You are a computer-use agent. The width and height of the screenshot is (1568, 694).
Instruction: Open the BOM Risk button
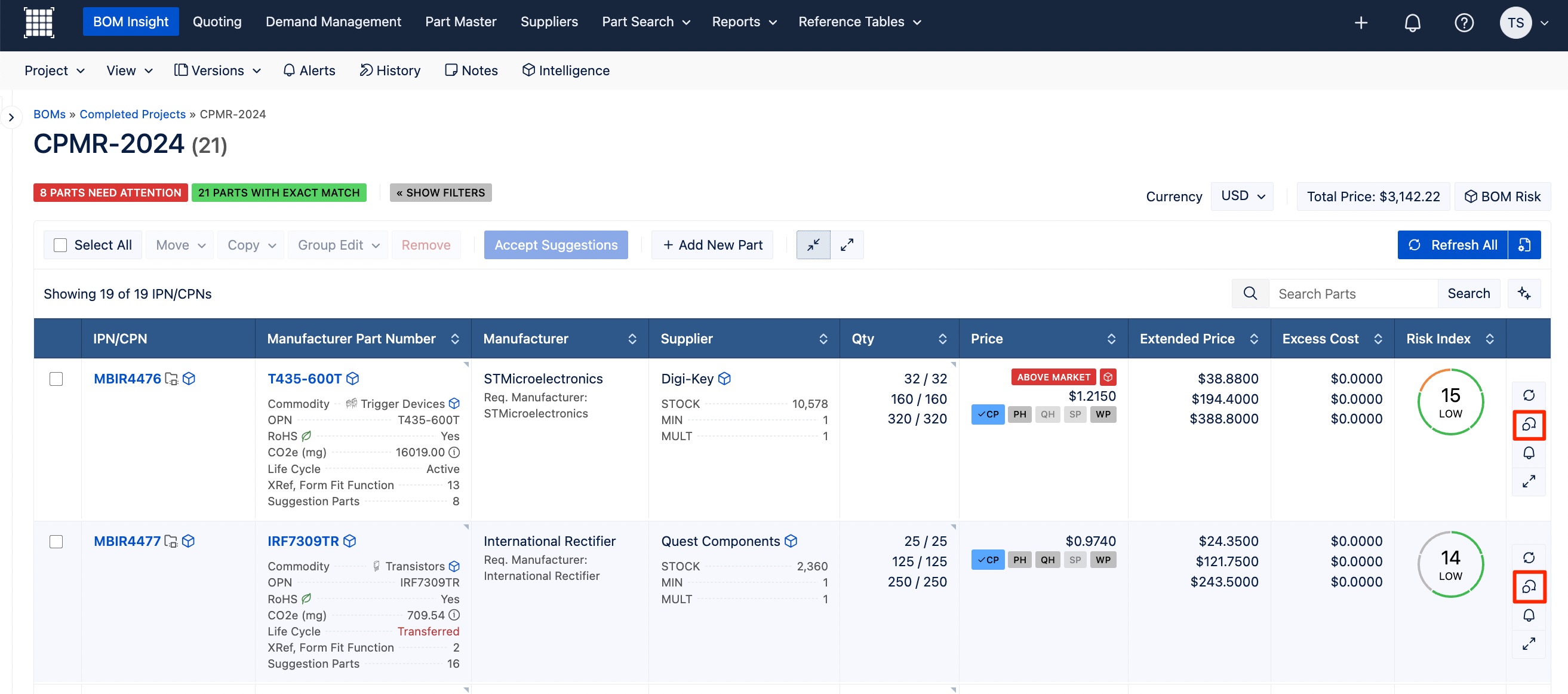[x=1502, y=196]
